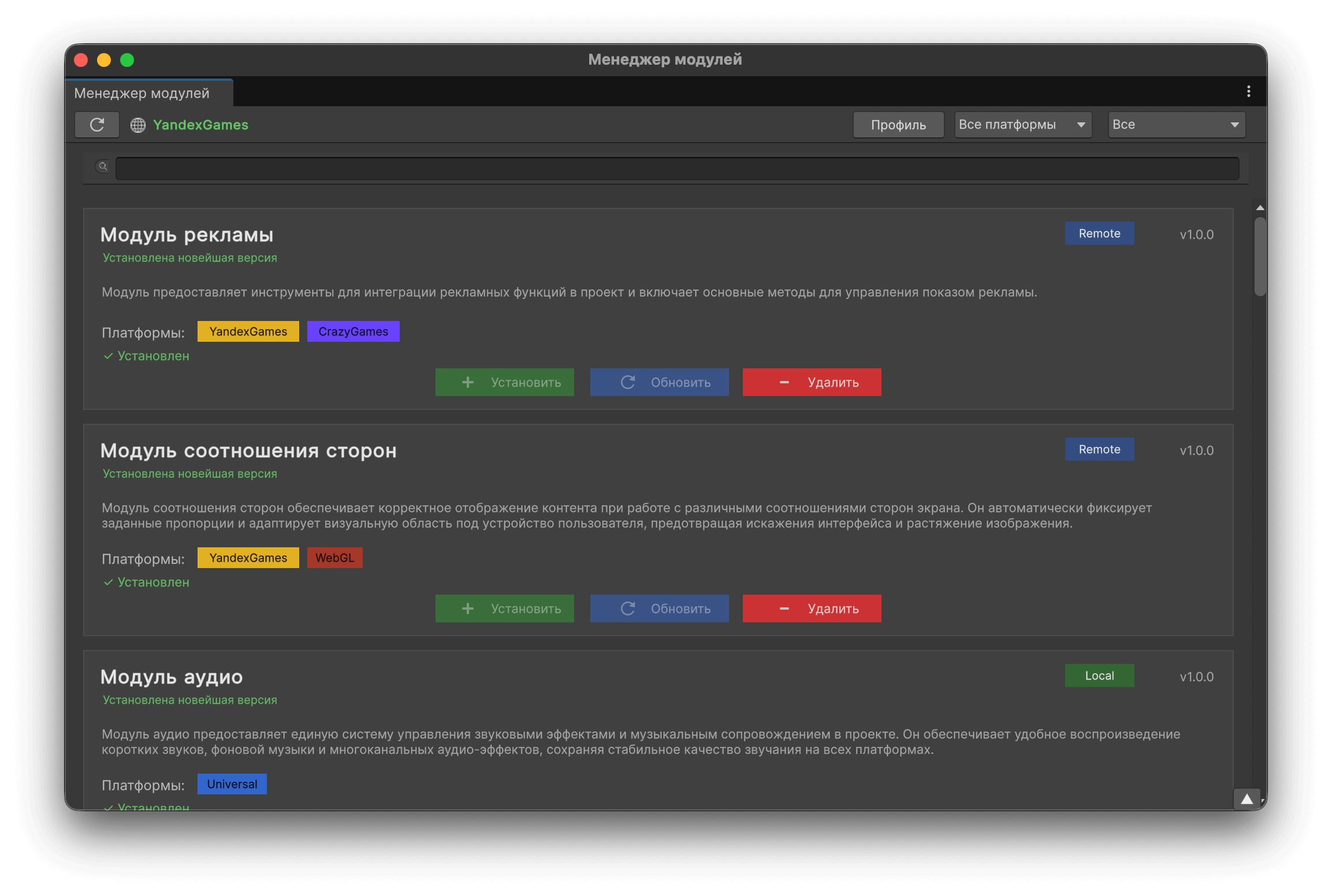This screenshot has width=1332, height=896.
Task: Toggle the Local badge on Модуль аудио
Action: (1099, 675)
